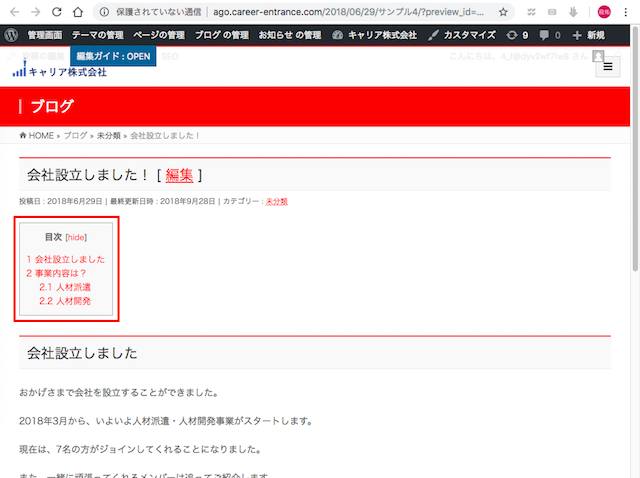Collapse table of contents with hide
Image resolution: width=640 pixels, height=478 pixels.
[76, 237]
